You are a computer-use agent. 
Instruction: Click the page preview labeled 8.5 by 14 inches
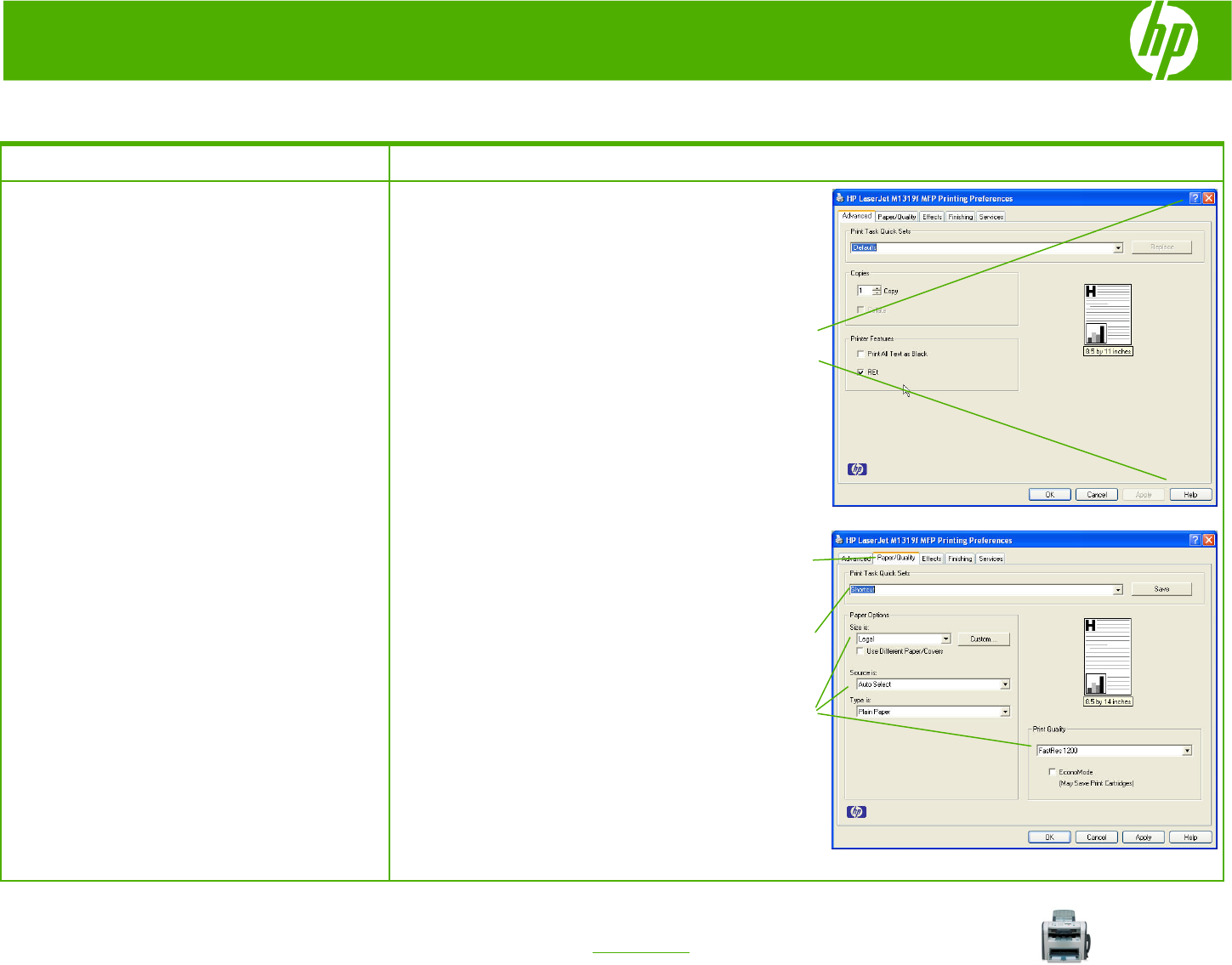(1108, 657)
